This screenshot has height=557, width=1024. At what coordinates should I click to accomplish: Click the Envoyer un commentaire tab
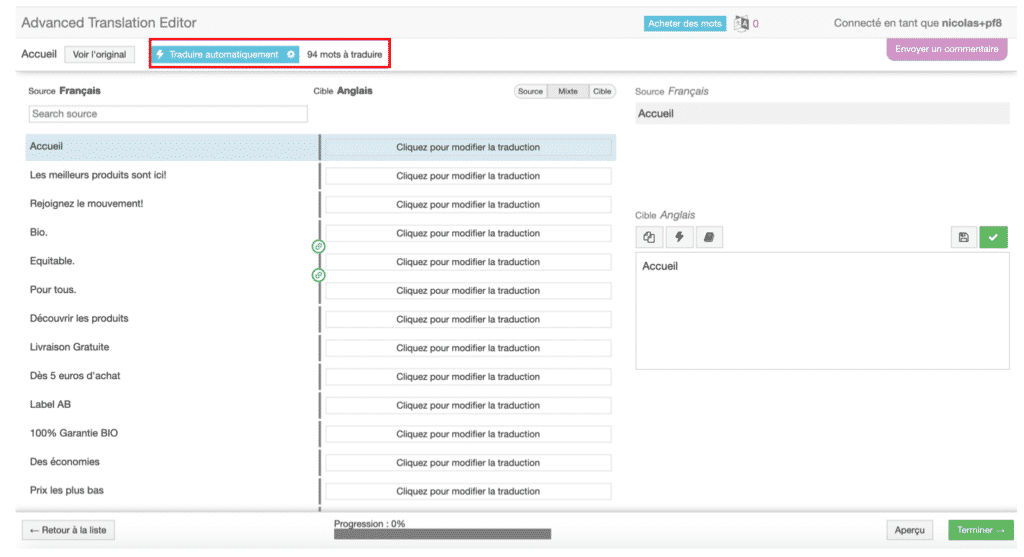(x=946, y=49)
